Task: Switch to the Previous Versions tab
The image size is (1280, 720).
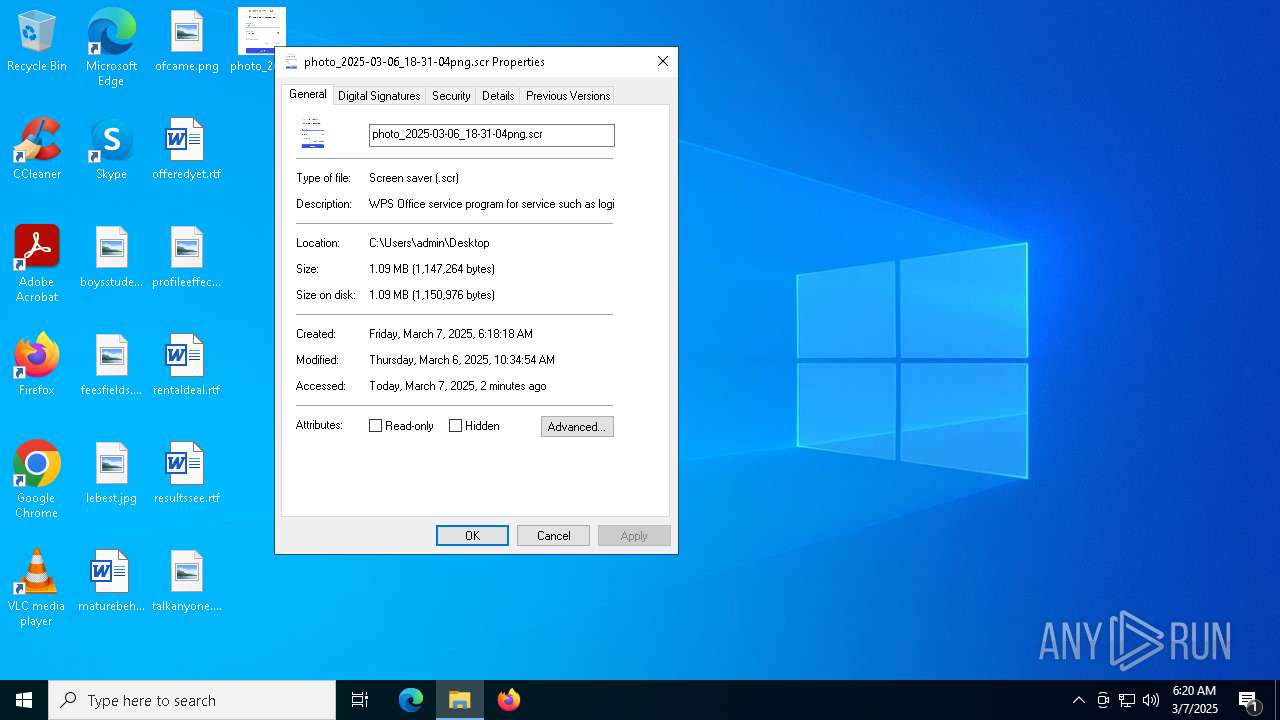Action: pyautogui.click(x=568, y=96)
